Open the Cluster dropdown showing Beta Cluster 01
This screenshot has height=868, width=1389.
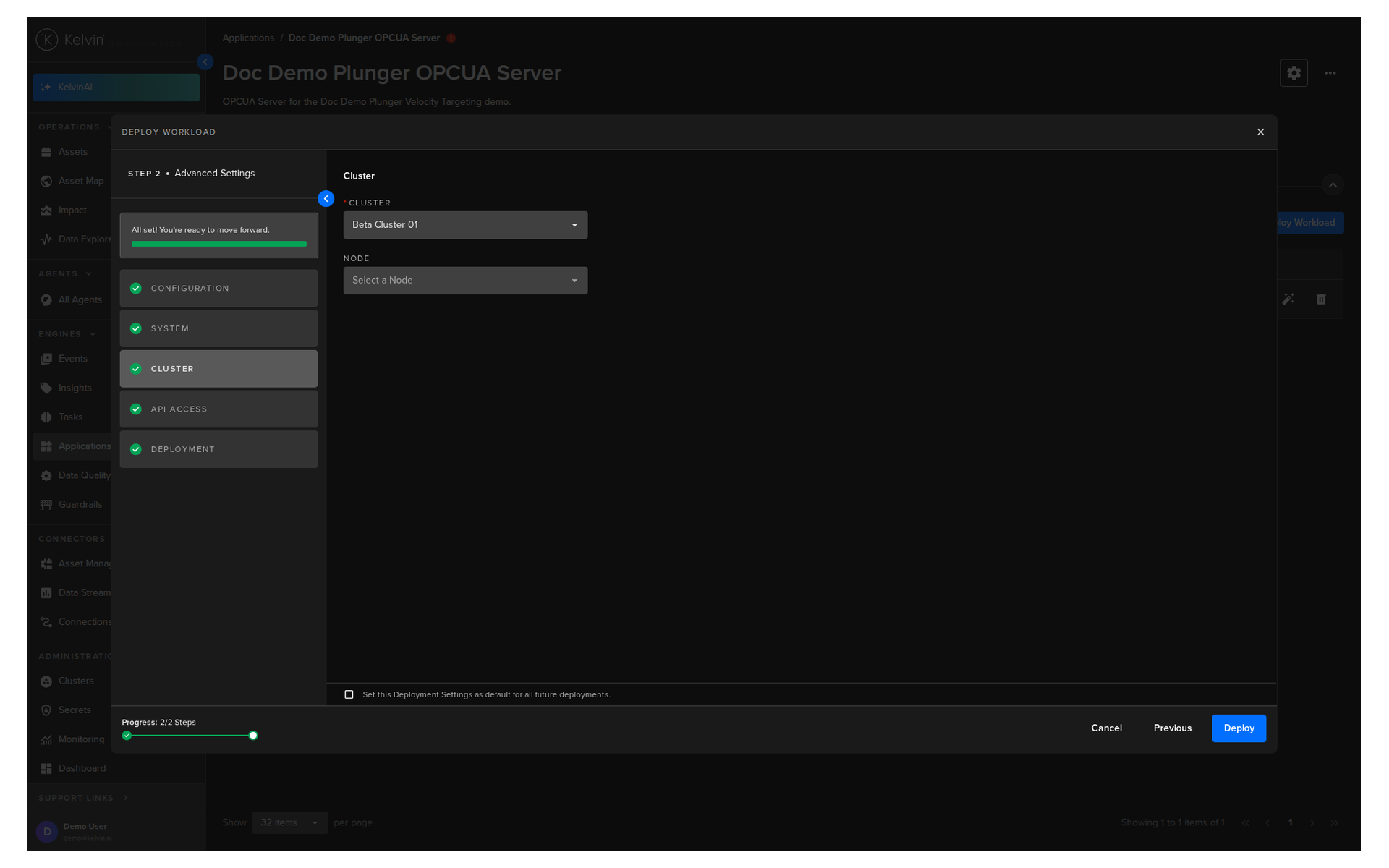(465, 225)
